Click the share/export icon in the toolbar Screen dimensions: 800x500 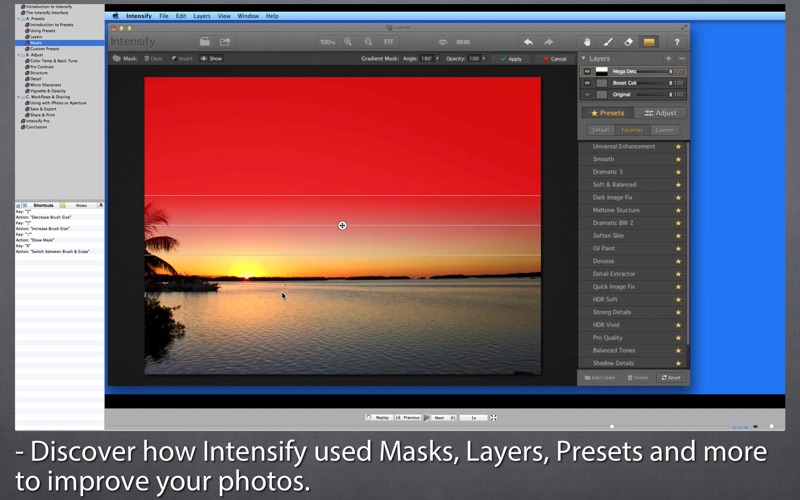click(x=225, y=42)
